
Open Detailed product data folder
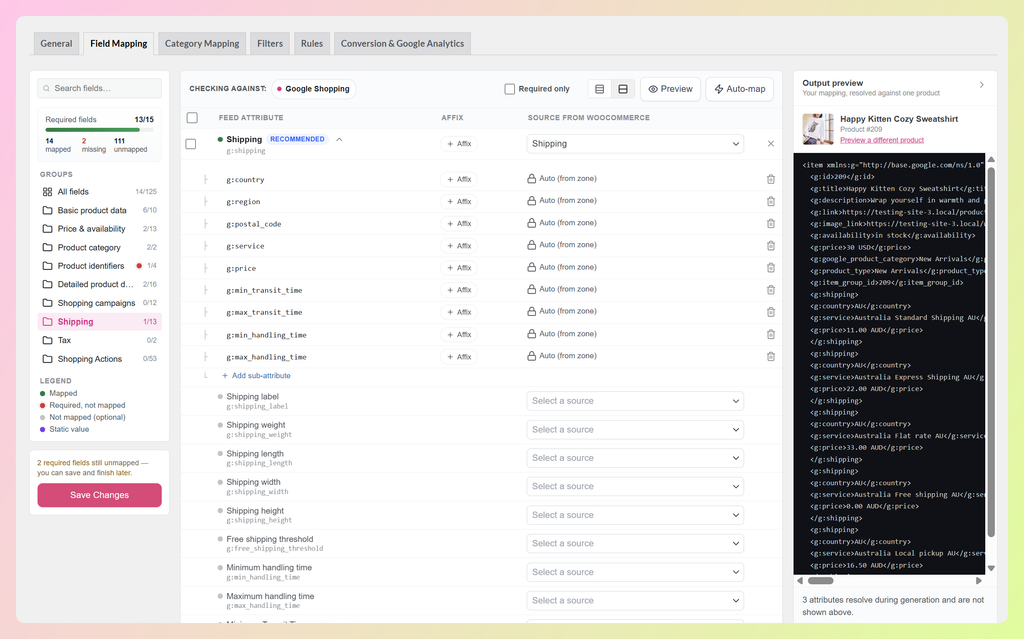(x=99, y=284)
